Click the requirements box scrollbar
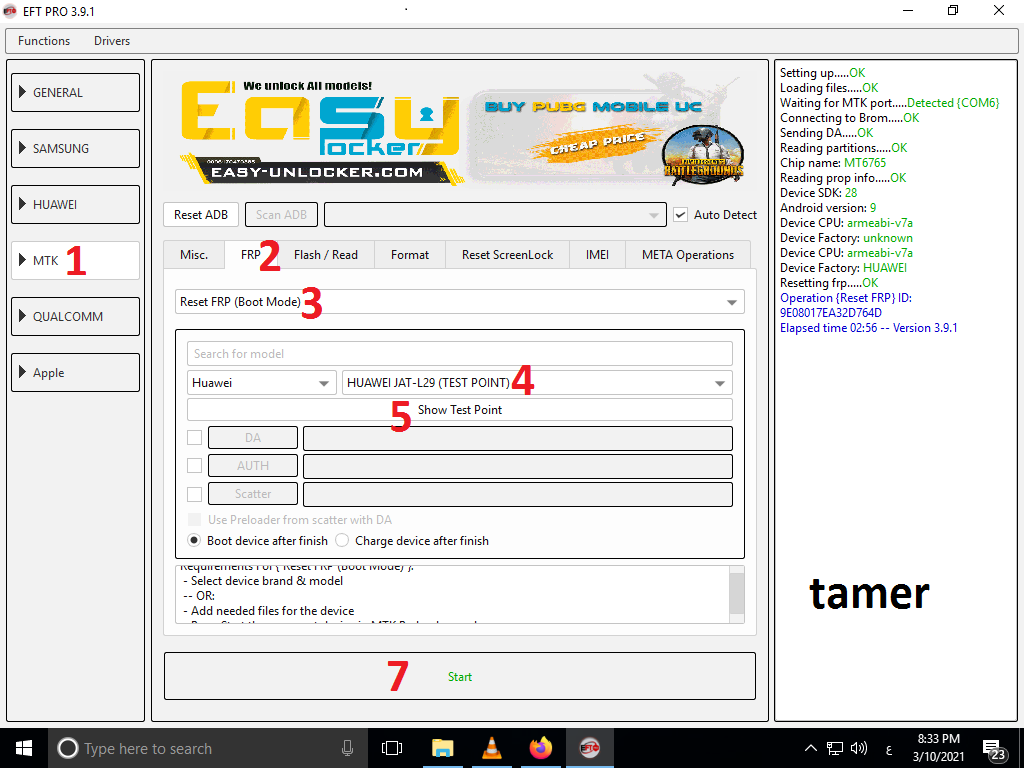 [737, 594]
